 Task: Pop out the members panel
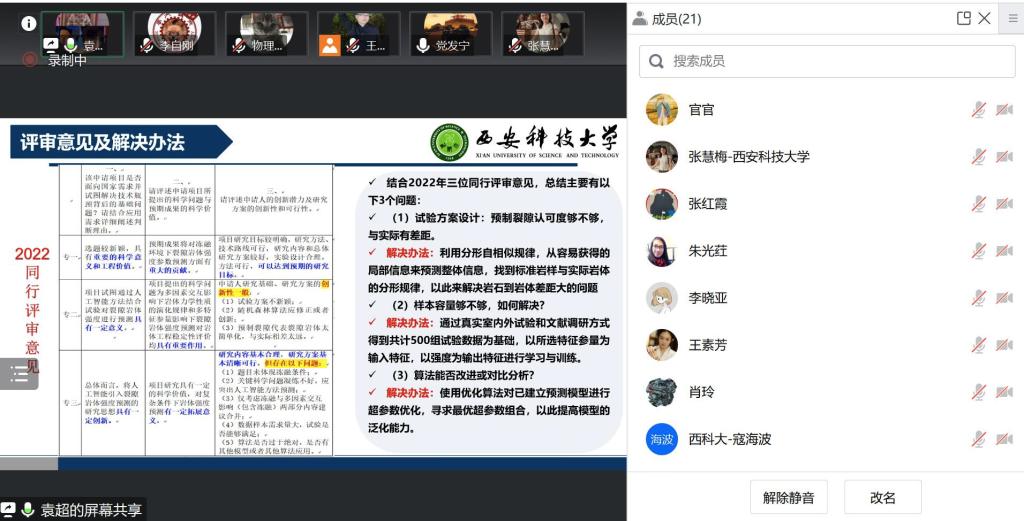(964, 18)
